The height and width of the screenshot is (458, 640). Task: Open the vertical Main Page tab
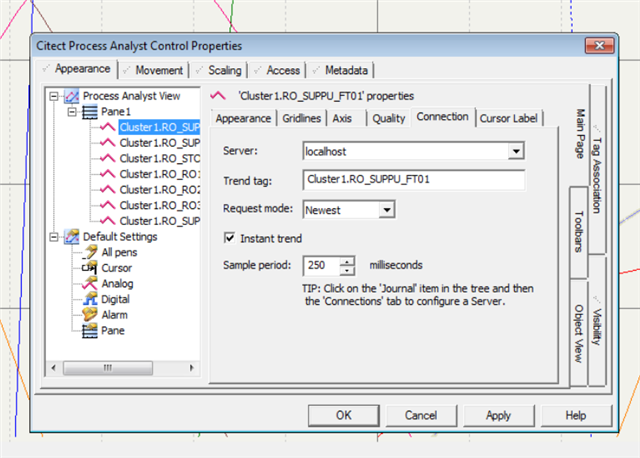(579, 134)
